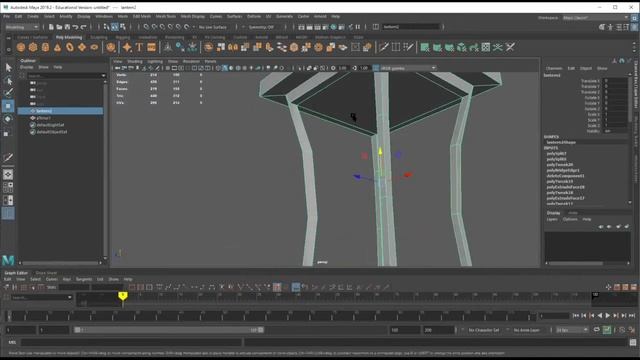The height and width of the screenshot is (360, 640).
Task: Click the Poly Disc shelf icon
Action: [94, 47]
